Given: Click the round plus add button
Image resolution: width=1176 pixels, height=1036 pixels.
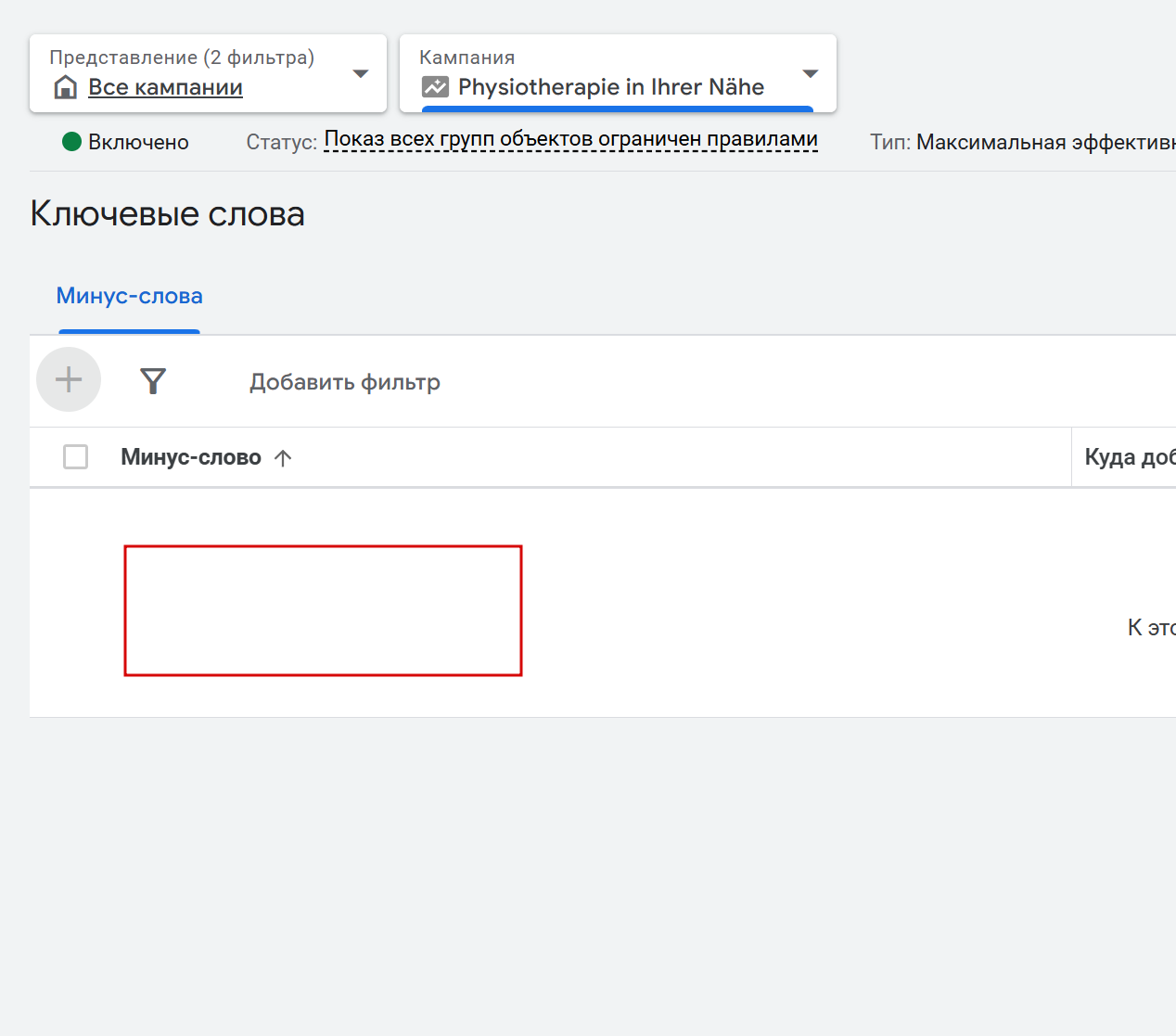Looking at the screenshot, I should (x=69, y=379).
